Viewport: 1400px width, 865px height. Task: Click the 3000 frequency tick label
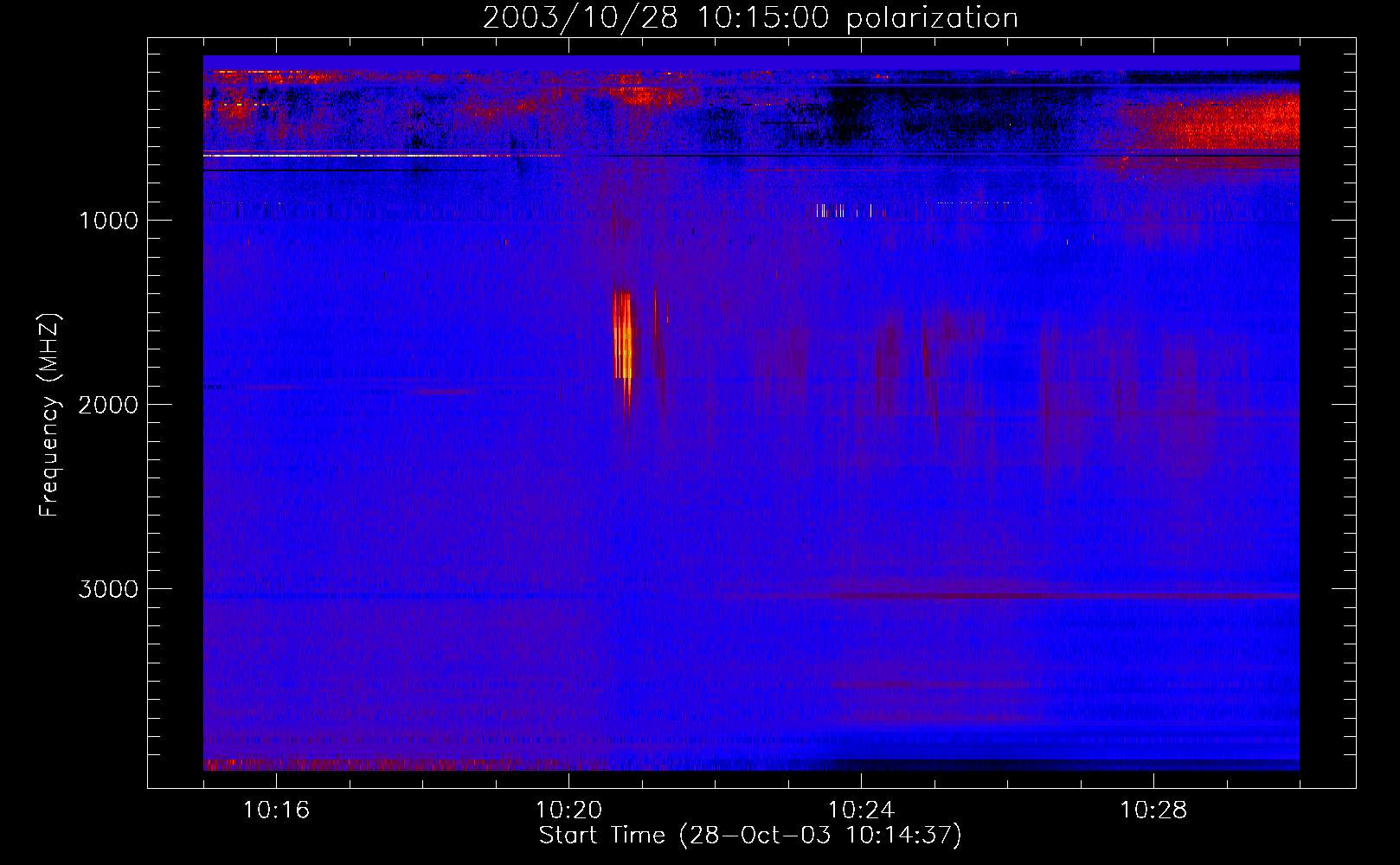(108, 589)
